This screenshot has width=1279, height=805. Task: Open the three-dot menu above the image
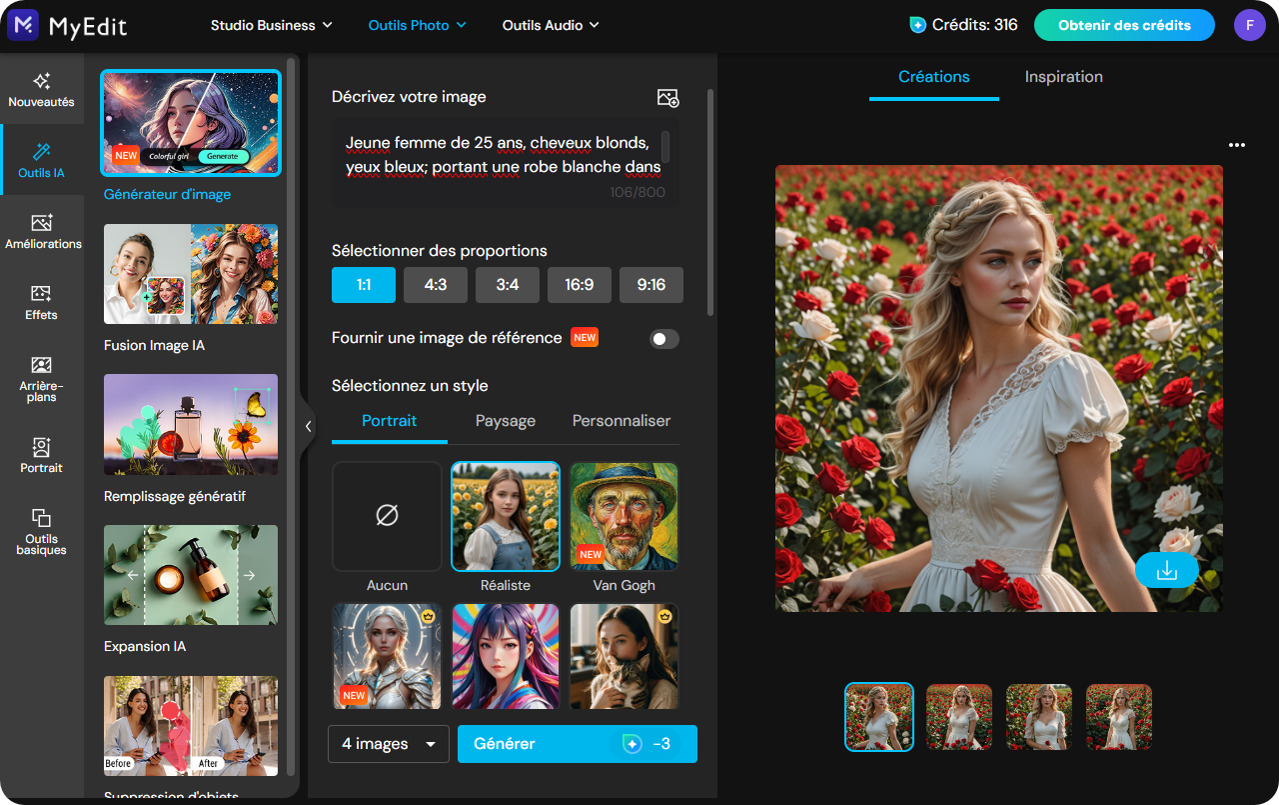(1237, 145)
